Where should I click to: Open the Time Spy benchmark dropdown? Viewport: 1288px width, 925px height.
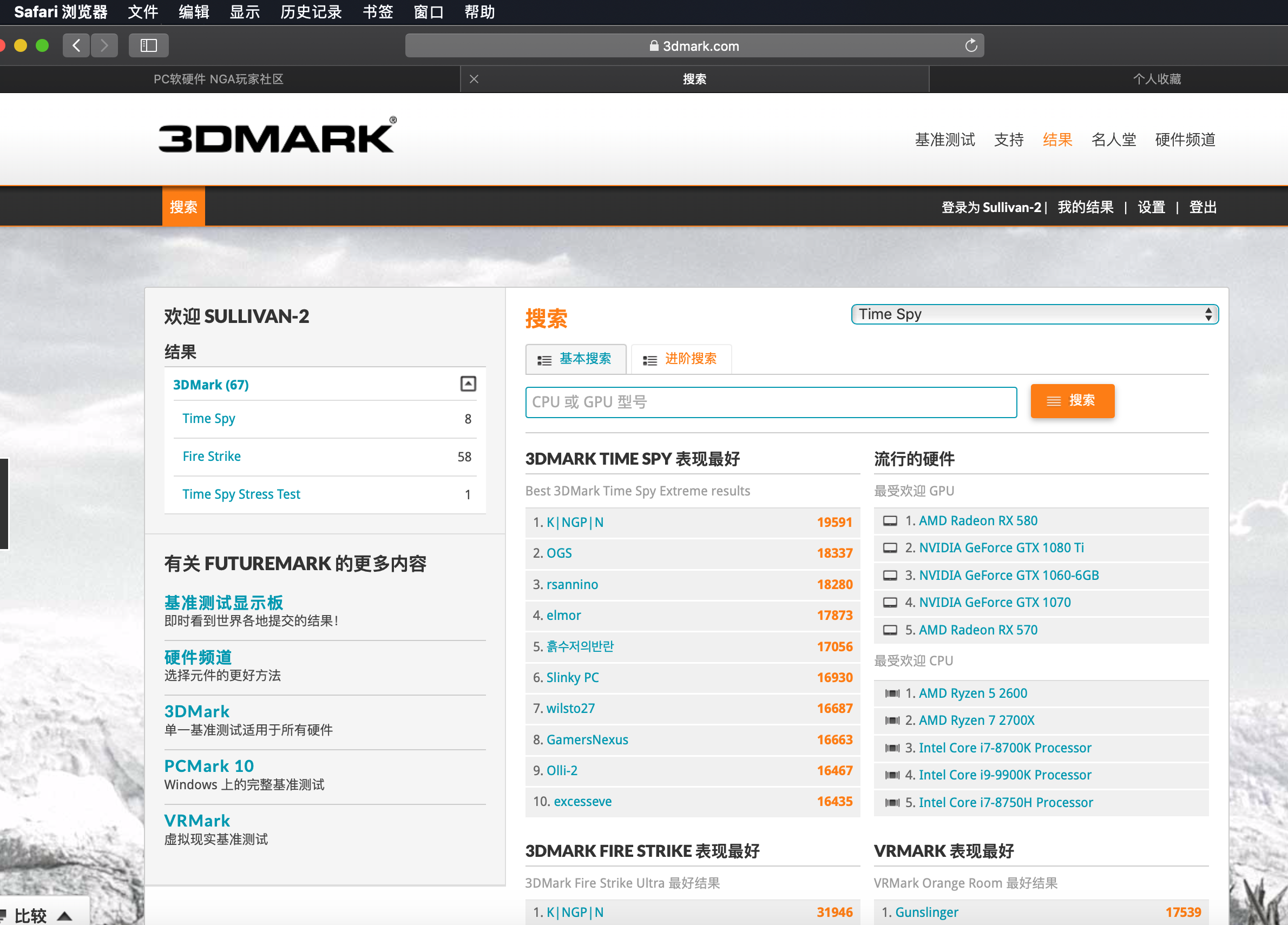click(x=1034, y=314)
